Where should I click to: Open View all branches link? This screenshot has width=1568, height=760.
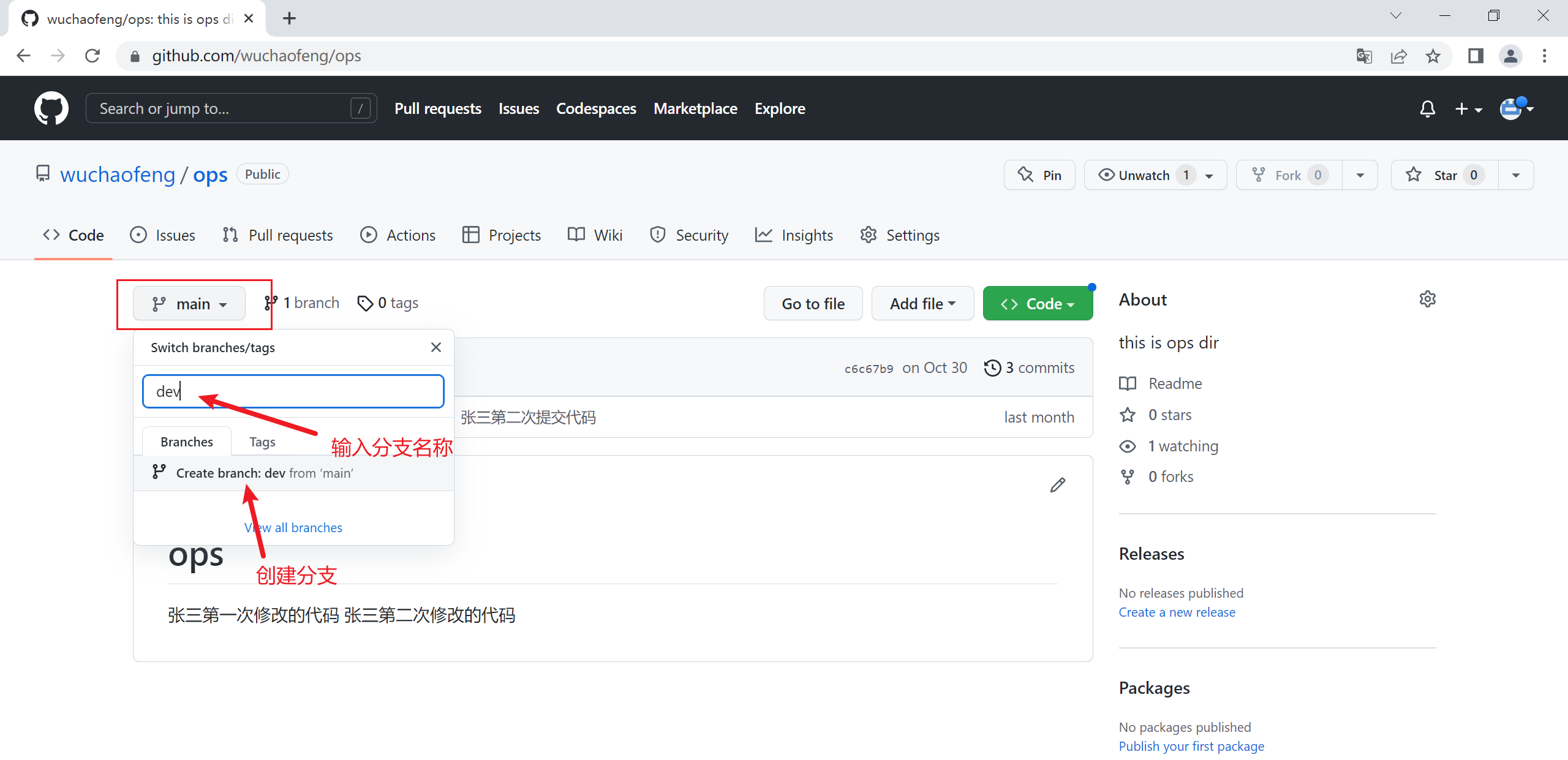(x=293, y=527)
